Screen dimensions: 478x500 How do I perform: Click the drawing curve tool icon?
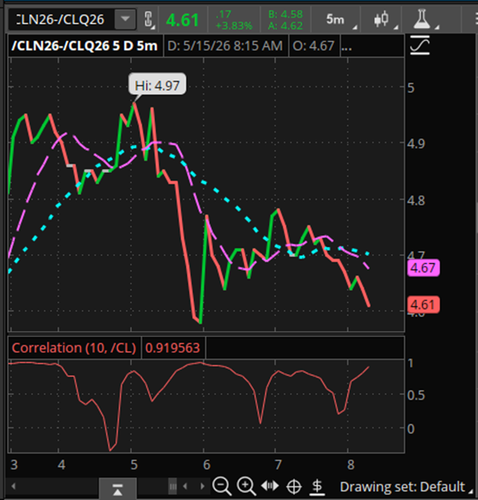420,46
